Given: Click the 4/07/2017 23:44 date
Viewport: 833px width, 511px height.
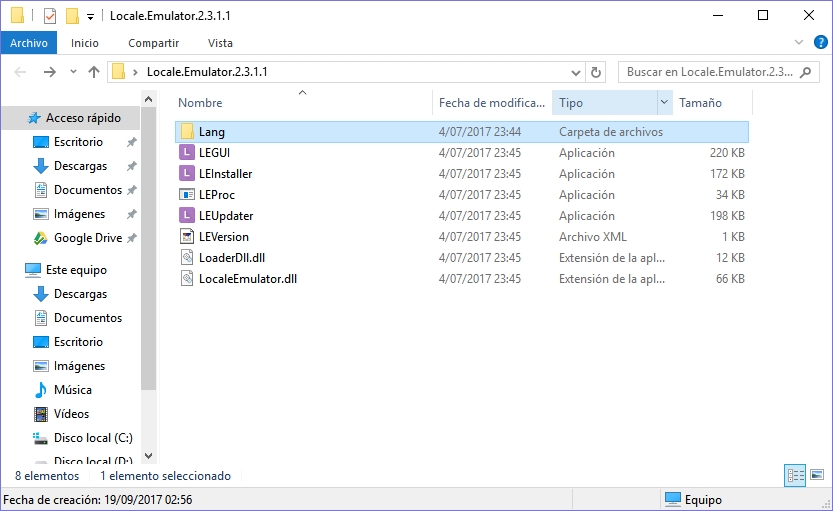Looking at the screenshot, I should (480, 132).
